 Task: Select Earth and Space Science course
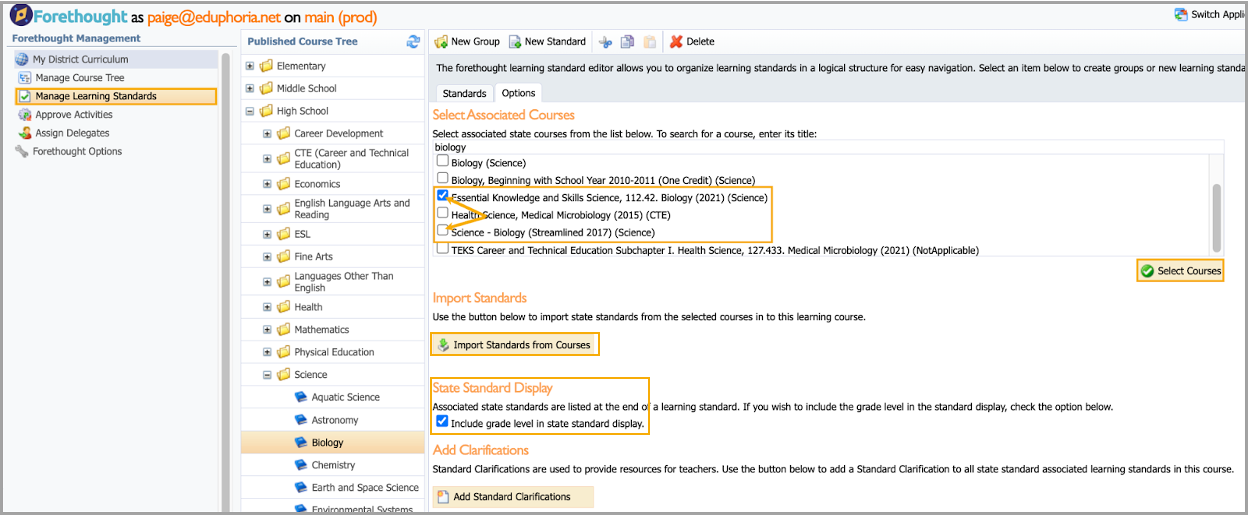tap(365, 487)
